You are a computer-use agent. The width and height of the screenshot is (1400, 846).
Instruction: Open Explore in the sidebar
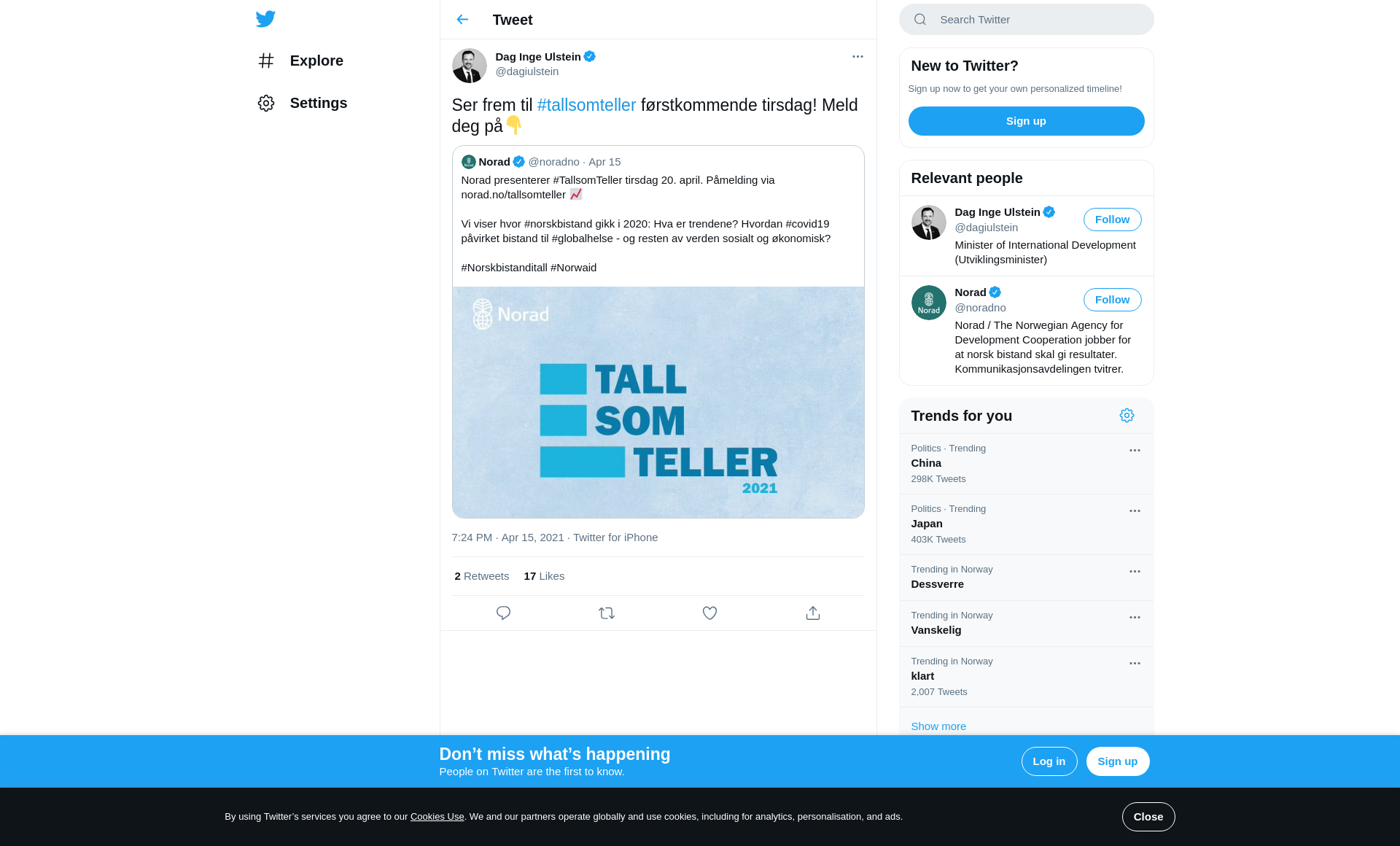(x=300, y=61)
